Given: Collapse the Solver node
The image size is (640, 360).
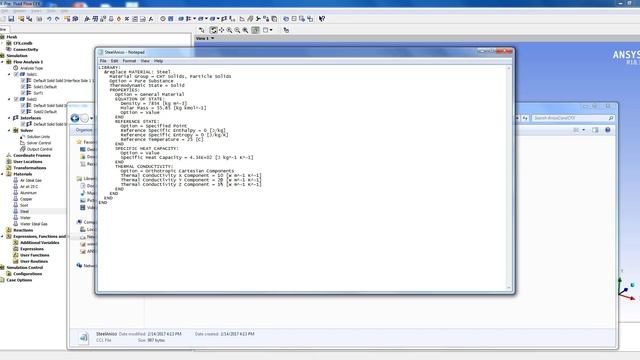Looking at the screenshot, I should tap(9, 130).
